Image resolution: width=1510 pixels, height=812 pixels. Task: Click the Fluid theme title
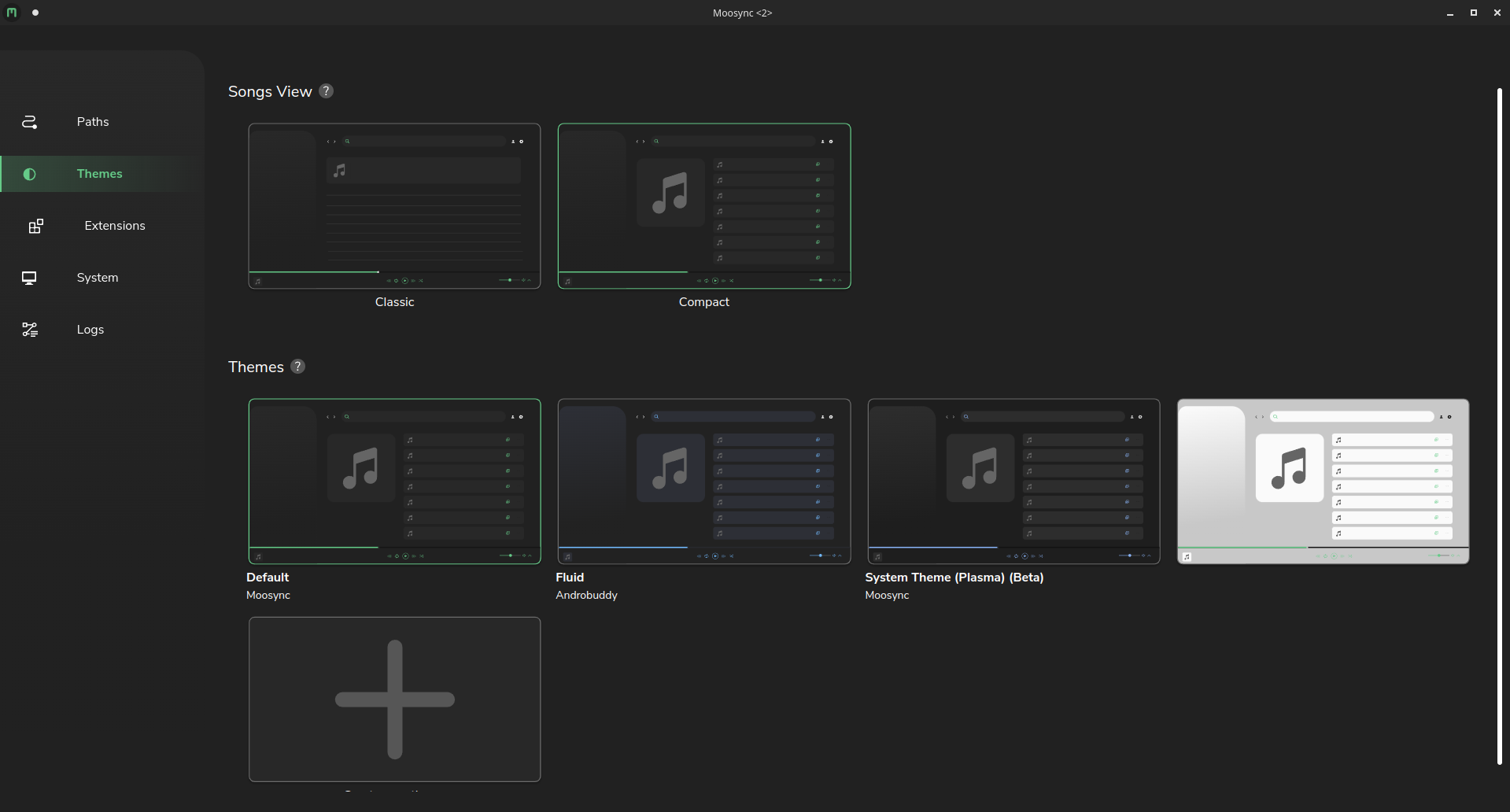[570, 578]
